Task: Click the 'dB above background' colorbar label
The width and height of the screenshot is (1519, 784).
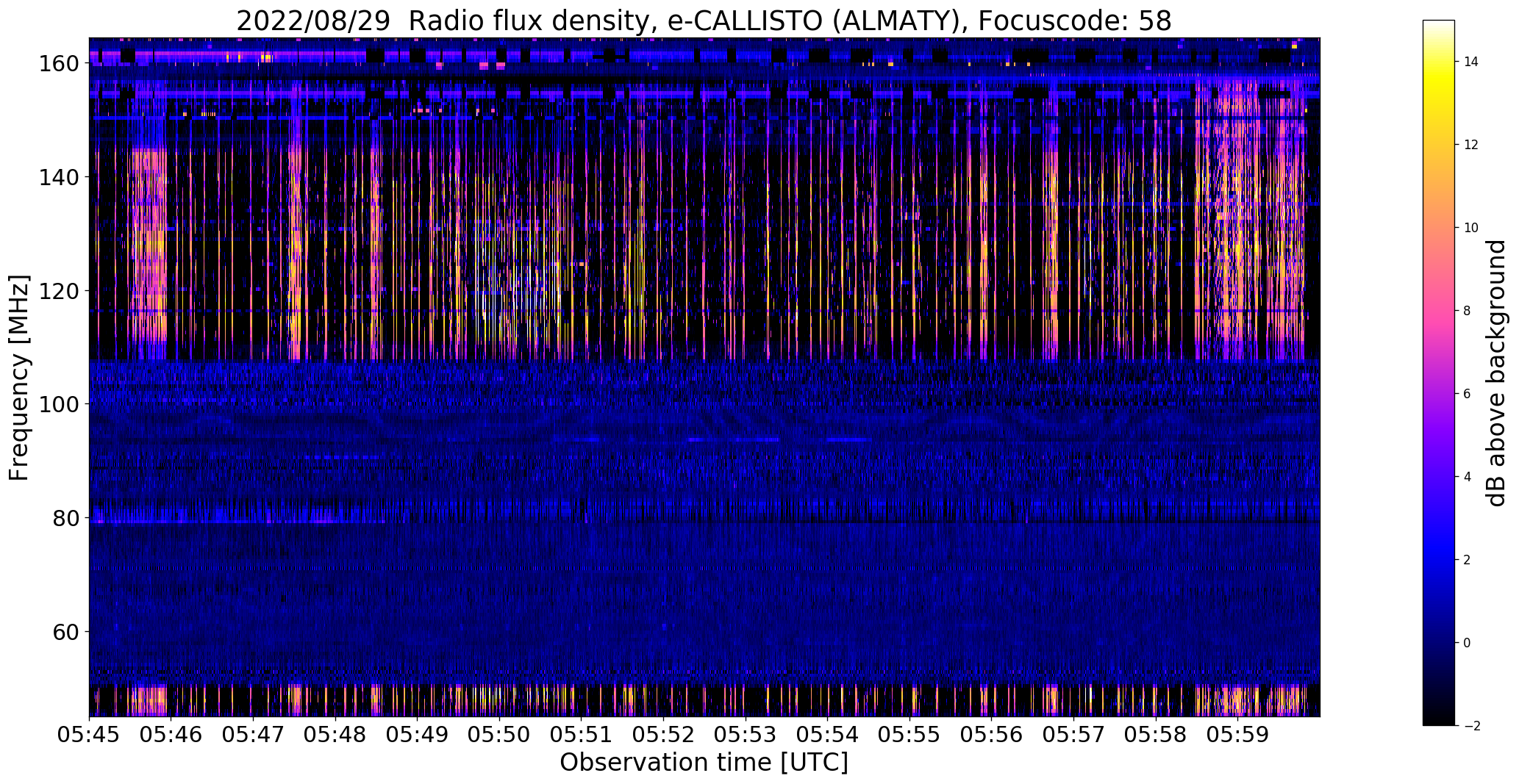Action: (x=1496, y=373)
